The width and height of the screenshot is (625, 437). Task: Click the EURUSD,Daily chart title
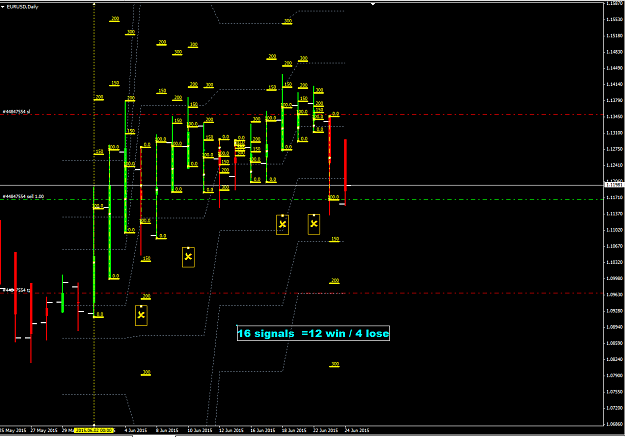pos(23,7)
